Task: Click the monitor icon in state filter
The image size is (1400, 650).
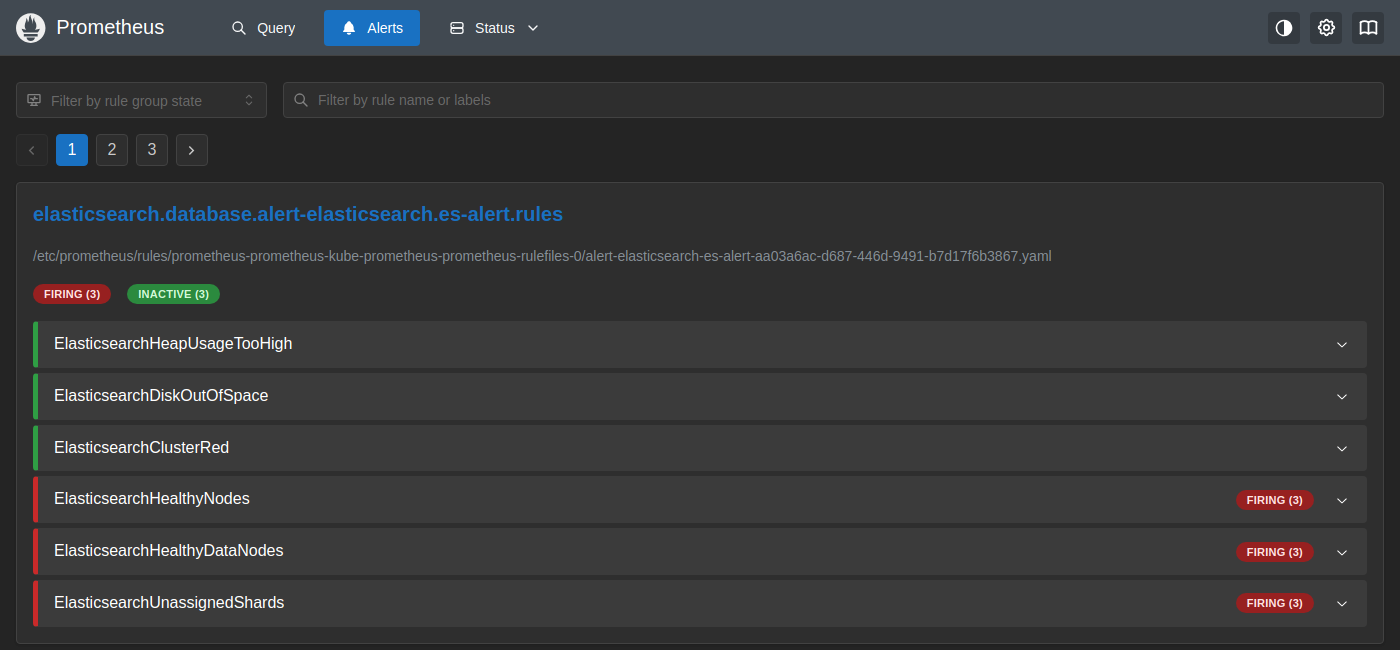Action: click(34, 100)
